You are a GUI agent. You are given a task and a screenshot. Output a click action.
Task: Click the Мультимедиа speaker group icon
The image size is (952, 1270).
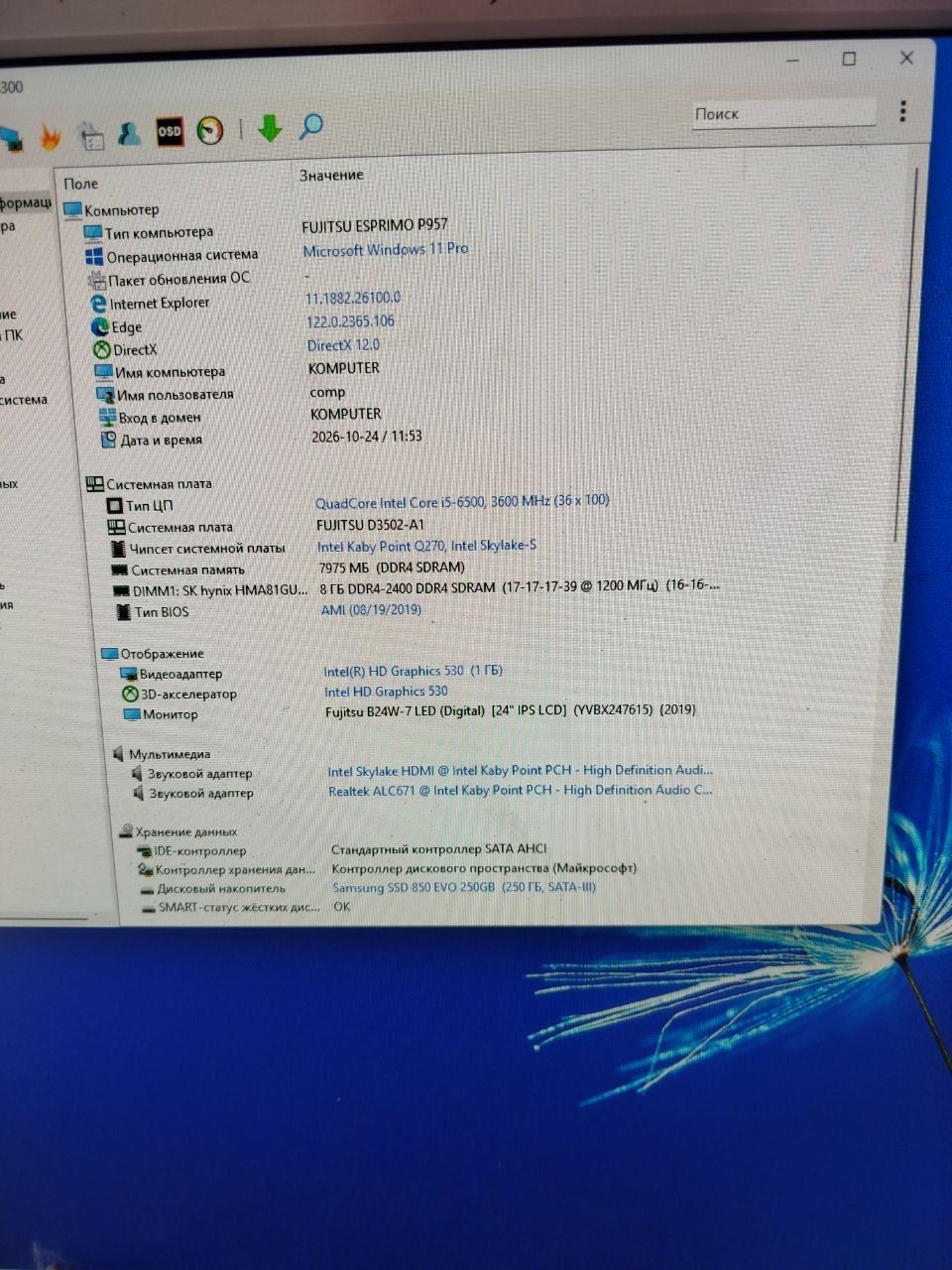click(x=118, y=754)
